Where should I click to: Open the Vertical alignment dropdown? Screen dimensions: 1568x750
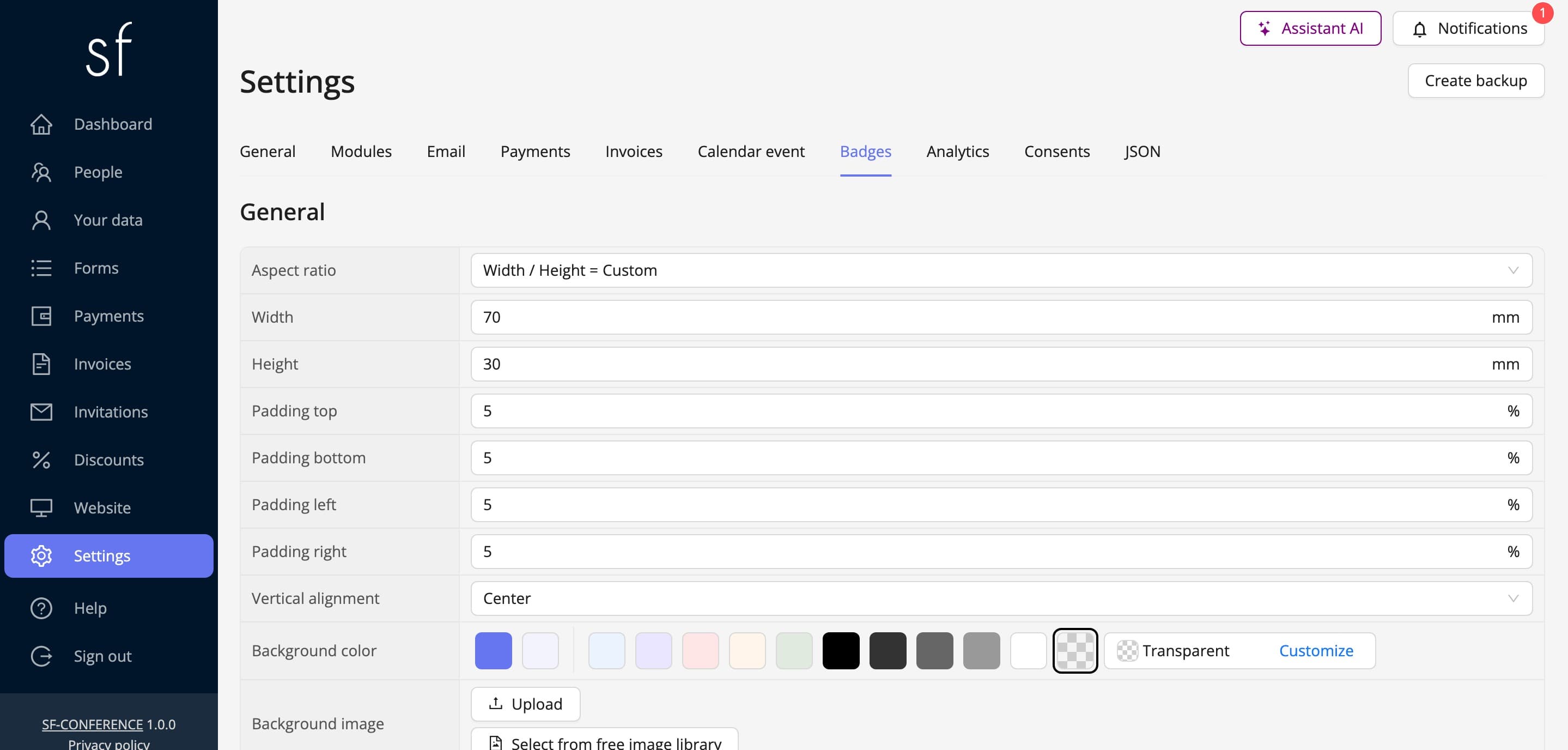[x=1001, y=598]
